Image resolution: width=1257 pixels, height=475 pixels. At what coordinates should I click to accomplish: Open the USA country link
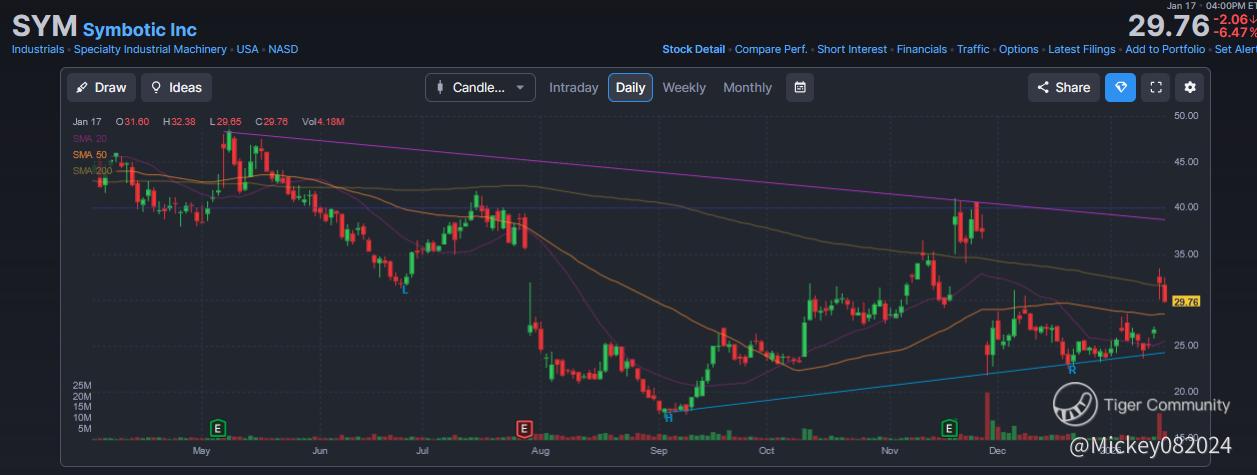[248, 49]
